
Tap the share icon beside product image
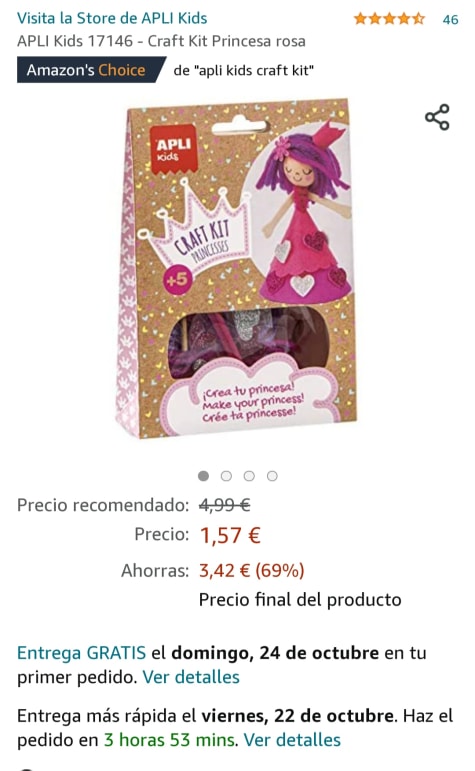(x=437, y=117)
